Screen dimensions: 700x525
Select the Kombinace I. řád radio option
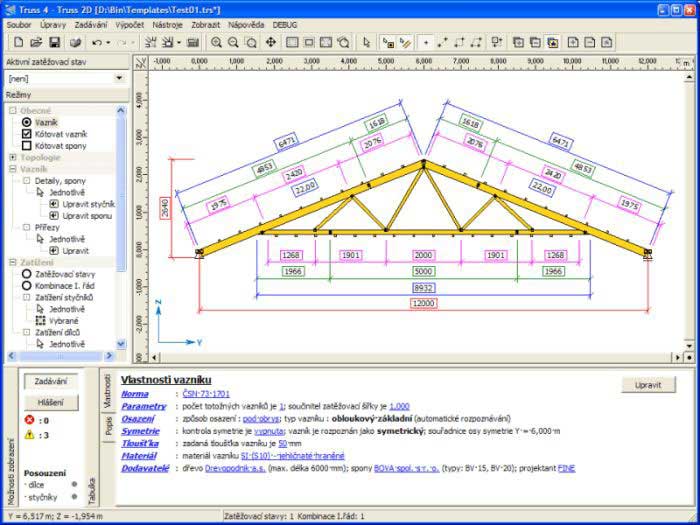pos(26,286)
